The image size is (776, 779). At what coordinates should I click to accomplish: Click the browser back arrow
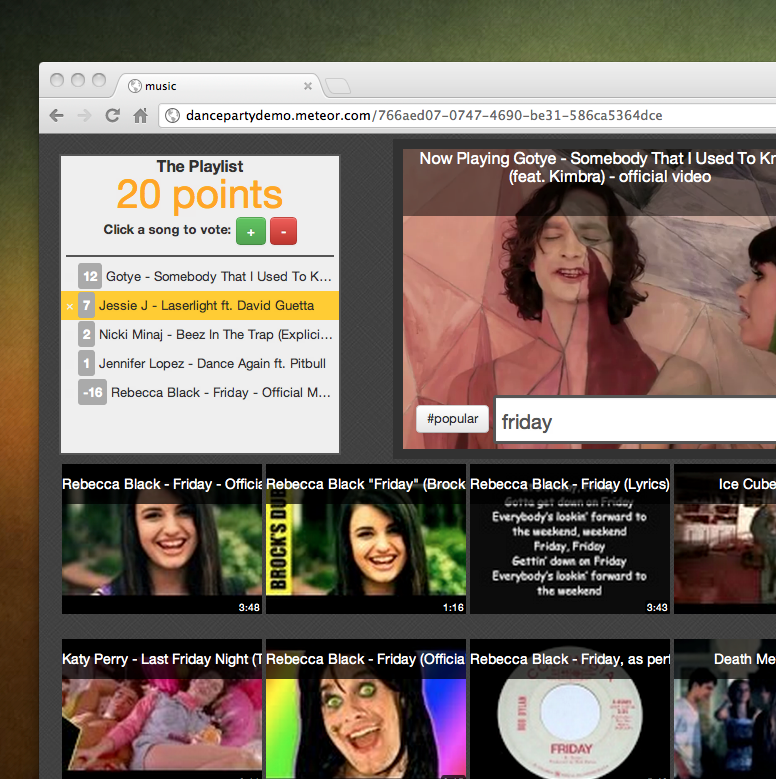point(57,116)
